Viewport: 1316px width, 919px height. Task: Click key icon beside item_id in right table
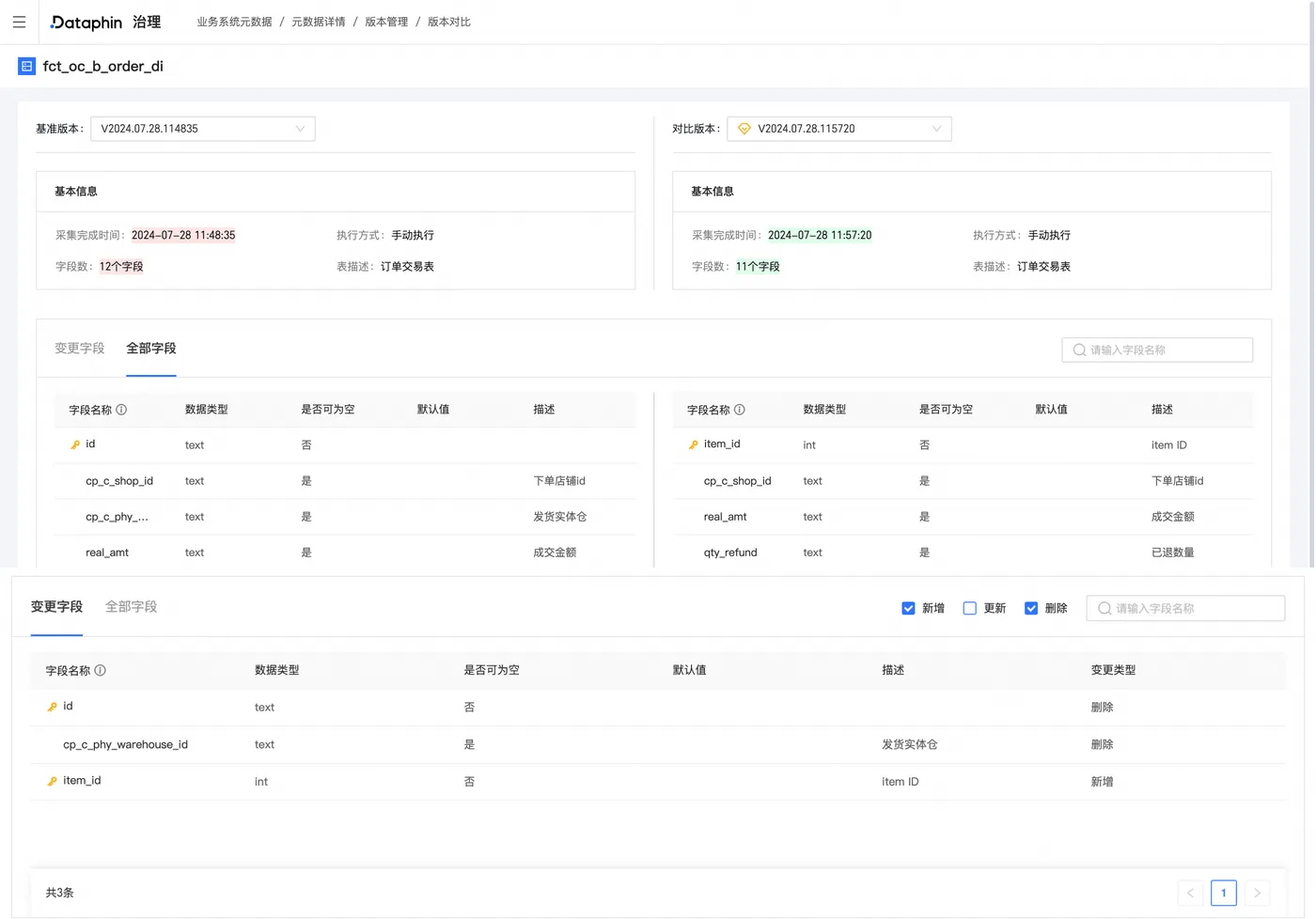[694, 444]
